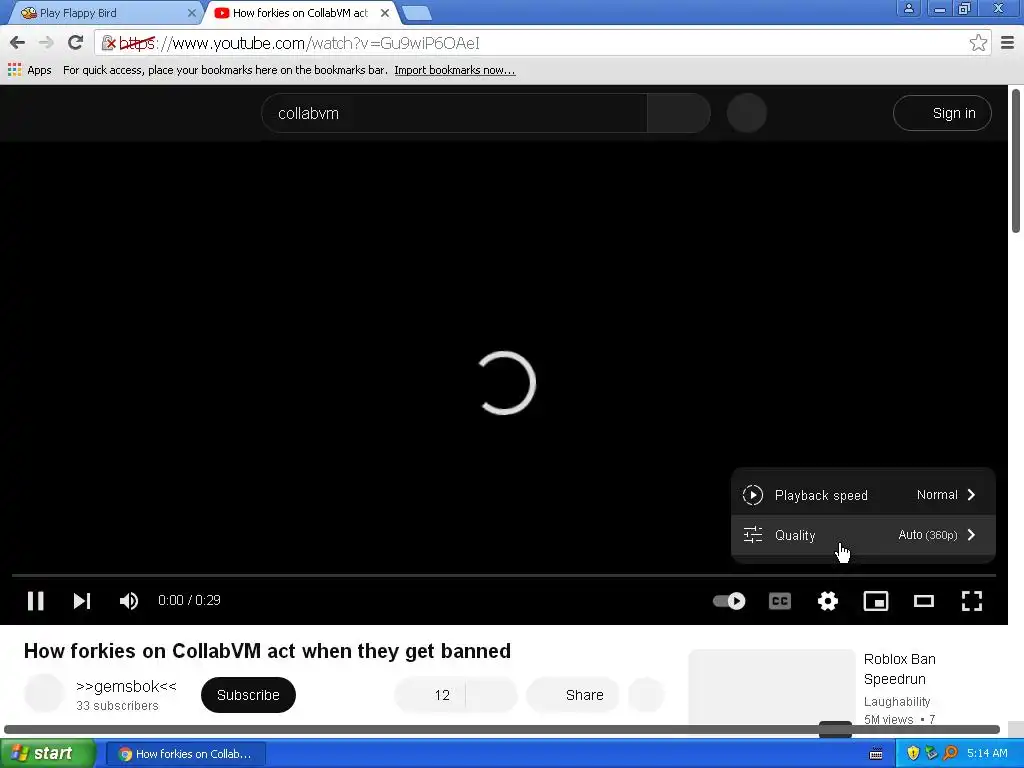Click the 5:14 AM system clock
The width and height of the screenshot is (1024, 768).
coord(987,753)
